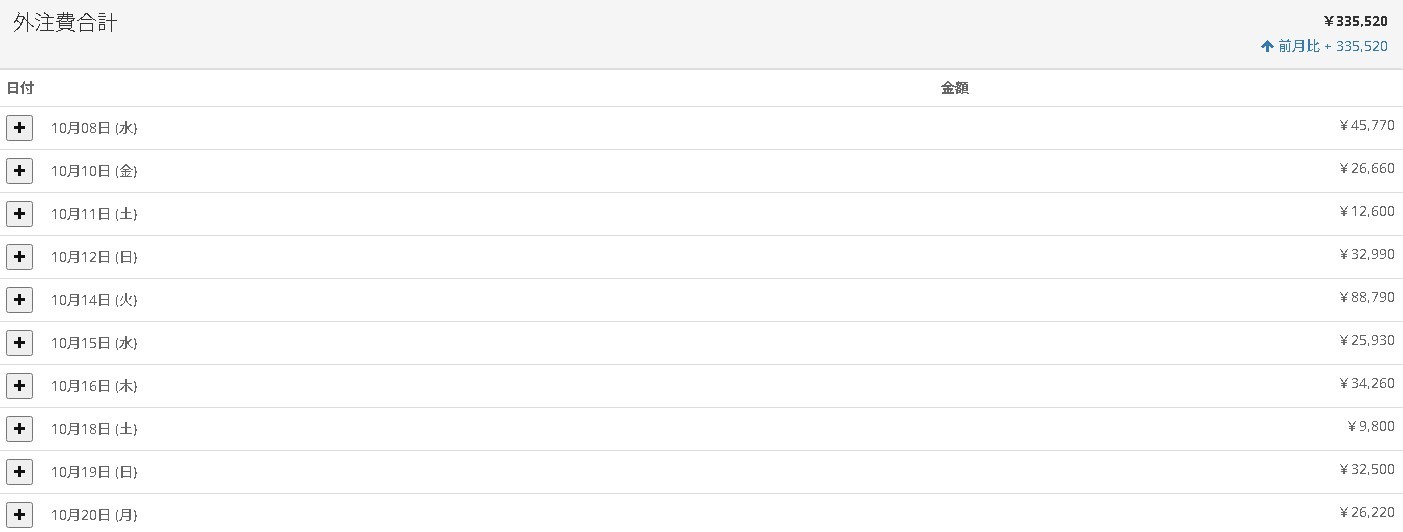Expand the 10月18日 (土) row
Viewport: 1403px width, 532px height.
click(x=19, y=429)
